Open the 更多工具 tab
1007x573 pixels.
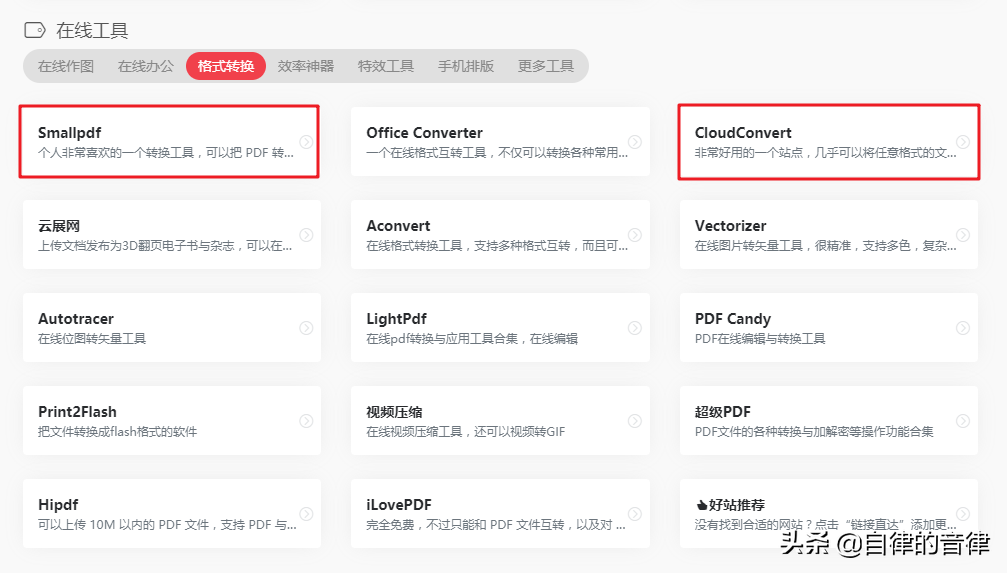[x=546, y=66]
